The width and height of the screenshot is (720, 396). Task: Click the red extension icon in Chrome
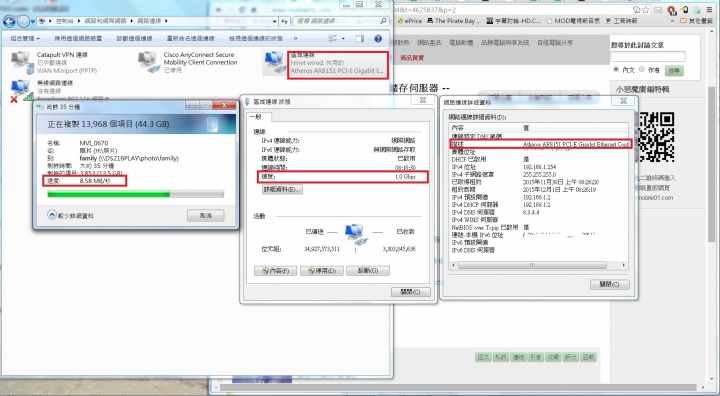point(672,10)
